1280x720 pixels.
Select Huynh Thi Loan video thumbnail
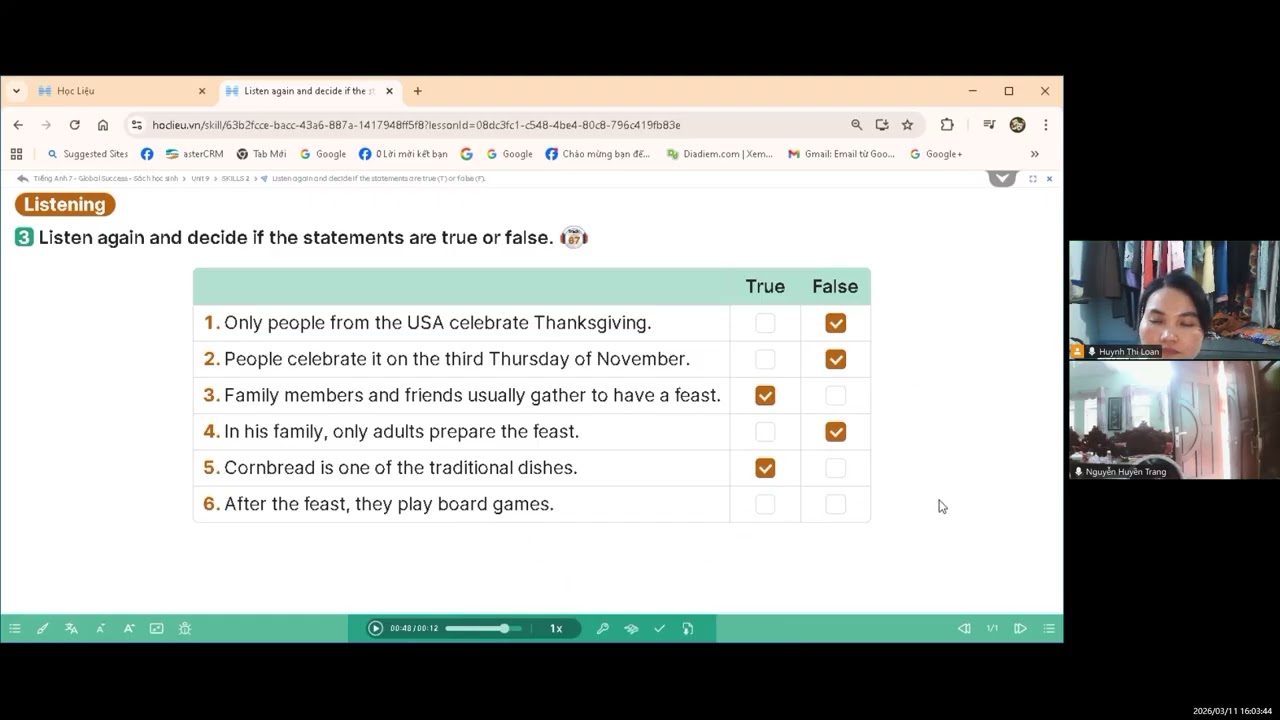[1174, 299]
